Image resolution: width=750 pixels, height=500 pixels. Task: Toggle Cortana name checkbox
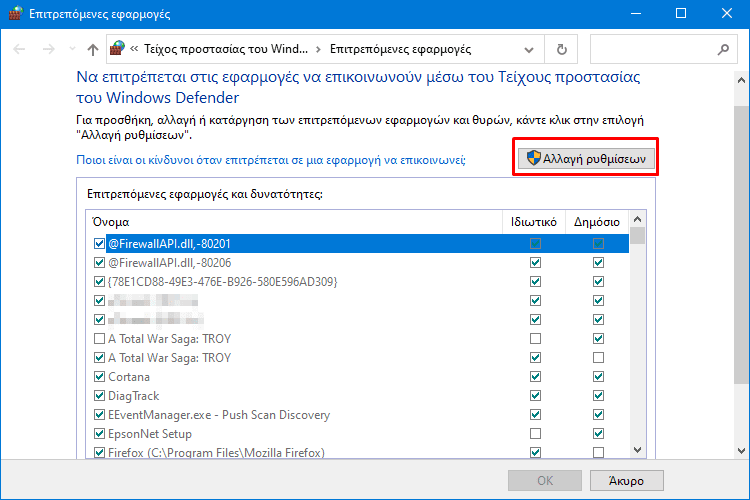[99, 377]
